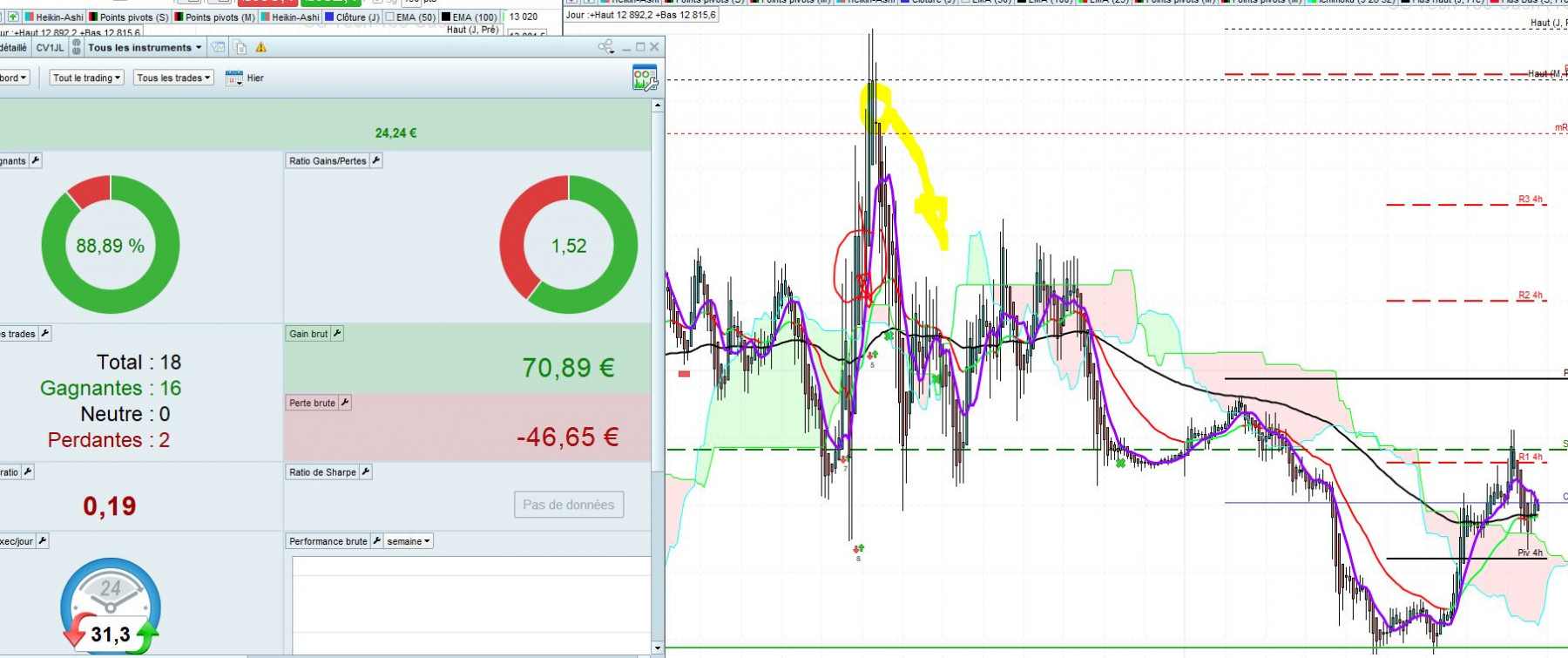Click the Neutre : 0 line

click(125, 414)
